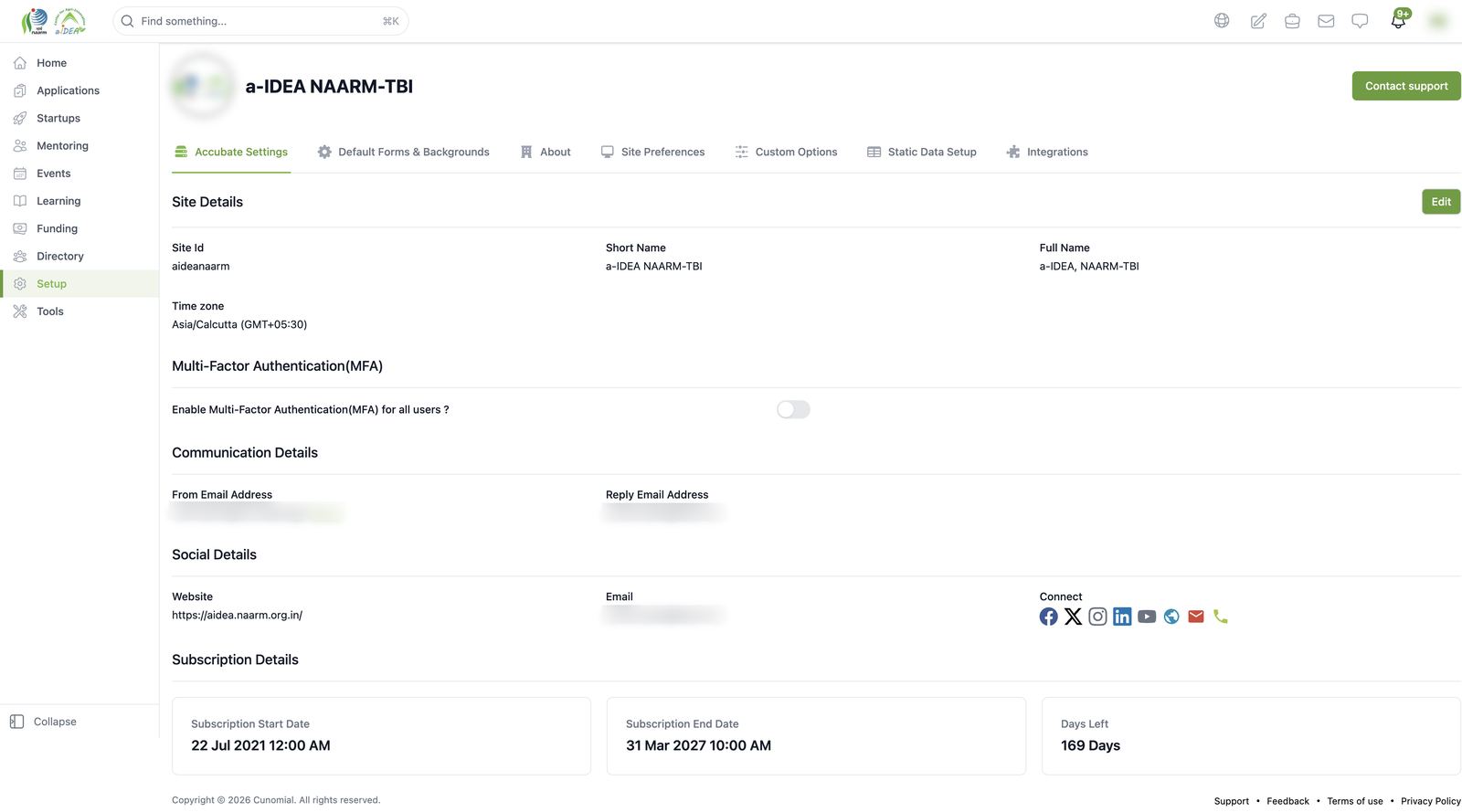Switch to the Integrations tab
Viewport: 1462px width, 812px height.
tap(1047, 153)
